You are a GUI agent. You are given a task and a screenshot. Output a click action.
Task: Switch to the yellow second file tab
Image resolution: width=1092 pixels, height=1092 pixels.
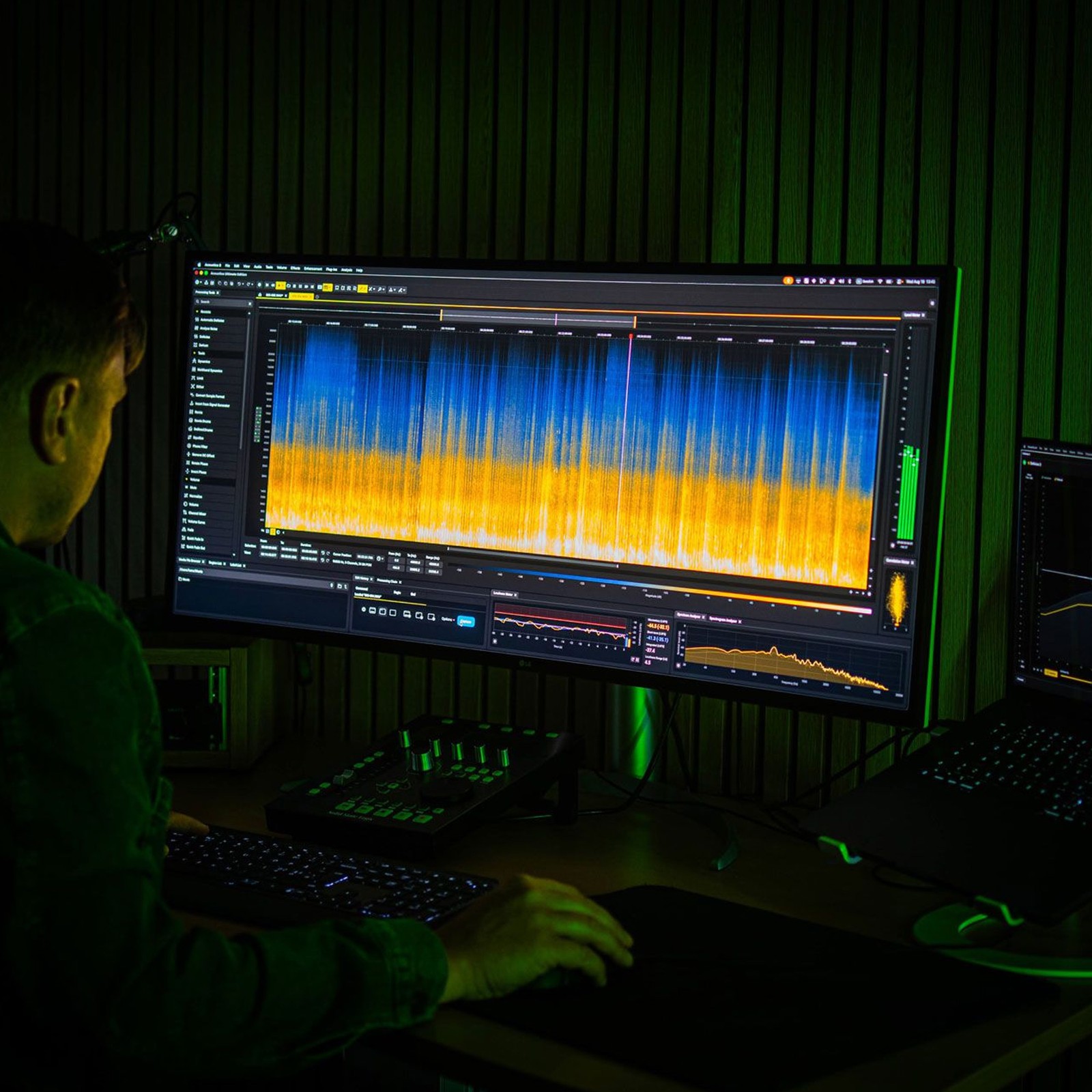pyautogui.click(x=301, y=296)
